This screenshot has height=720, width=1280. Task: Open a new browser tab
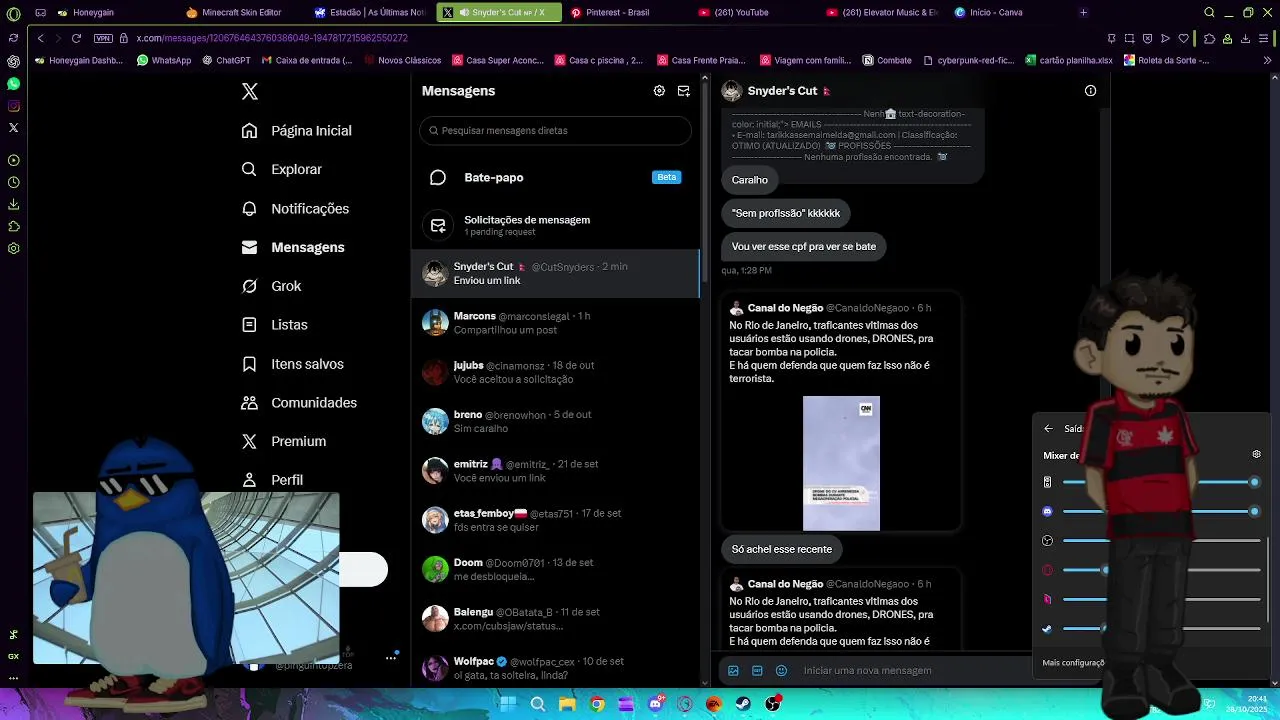pos(1083,12)
